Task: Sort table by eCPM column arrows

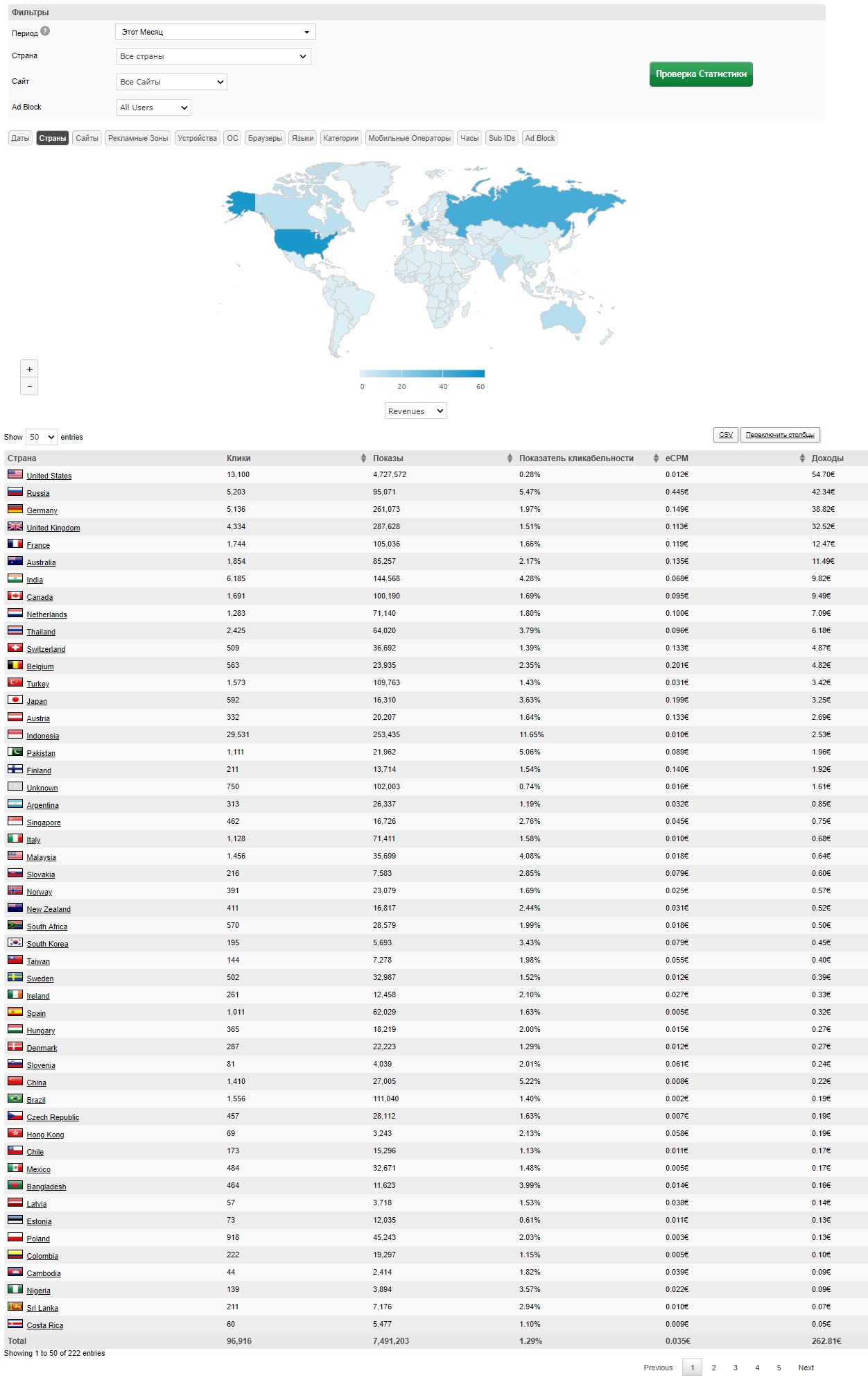Action: pyautogui.click(x=802, y=458)
